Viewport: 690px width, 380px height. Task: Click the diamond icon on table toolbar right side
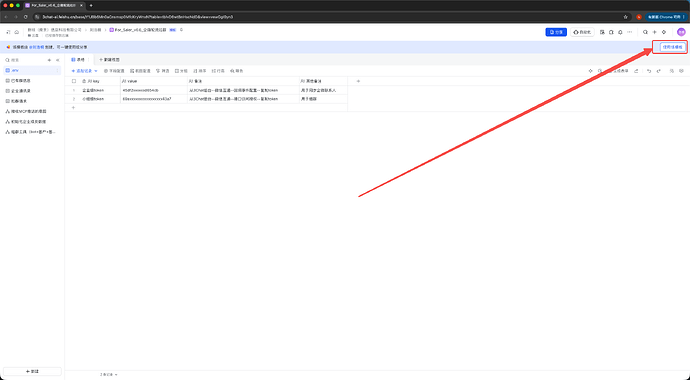(x=591, y=71)
